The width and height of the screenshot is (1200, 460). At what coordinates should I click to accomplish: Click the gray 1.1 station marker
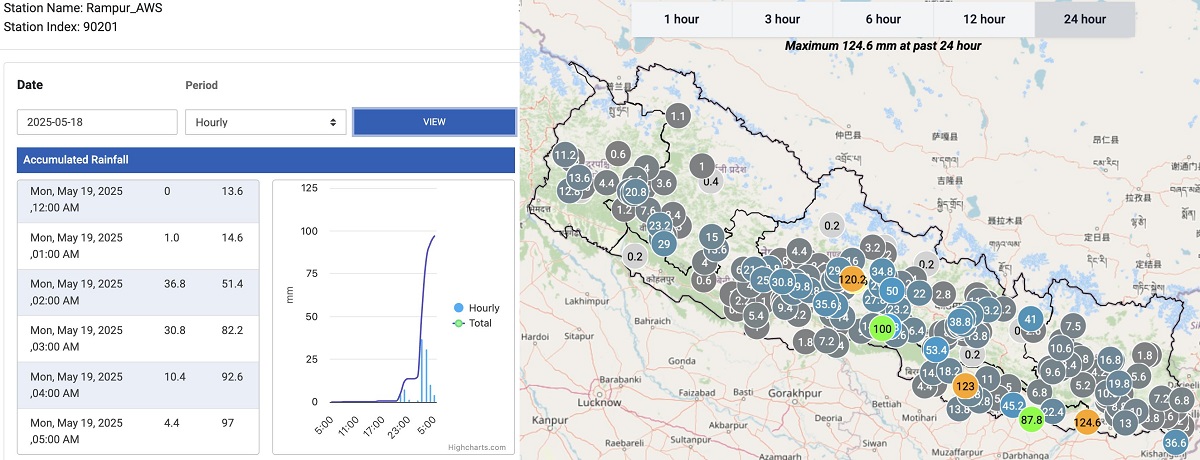(678, 117)
